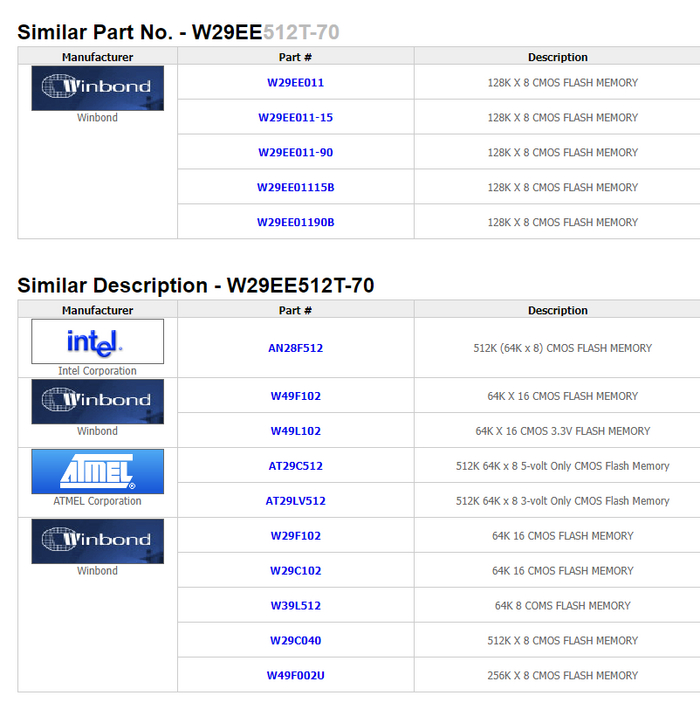Click 'Similar Part No. - W29EE512T-70' heading
This screenshot has width=700, height=716.
pyautogui.click(x=178, y=32)
